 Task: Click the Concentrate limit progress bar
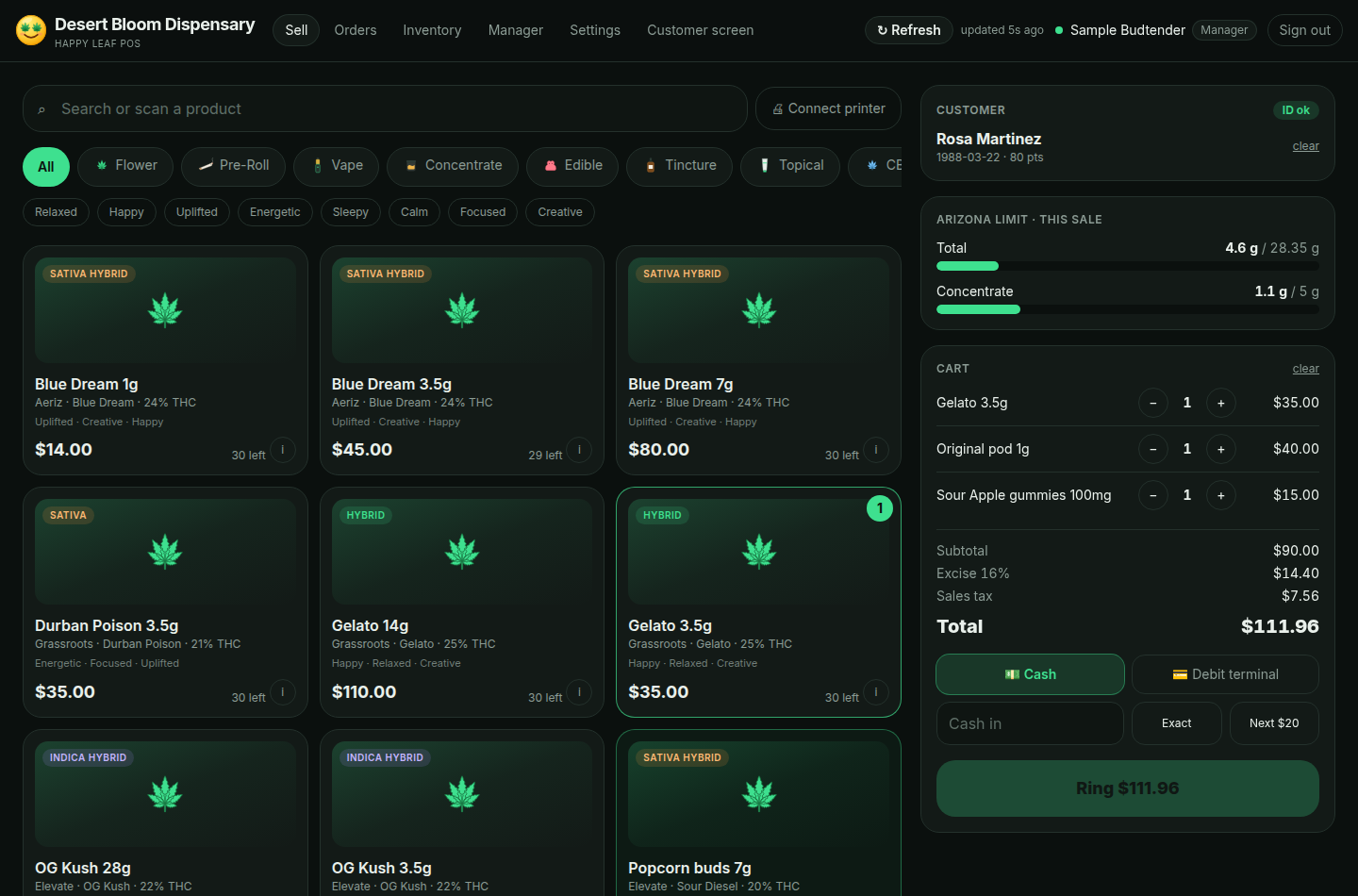(x=1128, y=309)
